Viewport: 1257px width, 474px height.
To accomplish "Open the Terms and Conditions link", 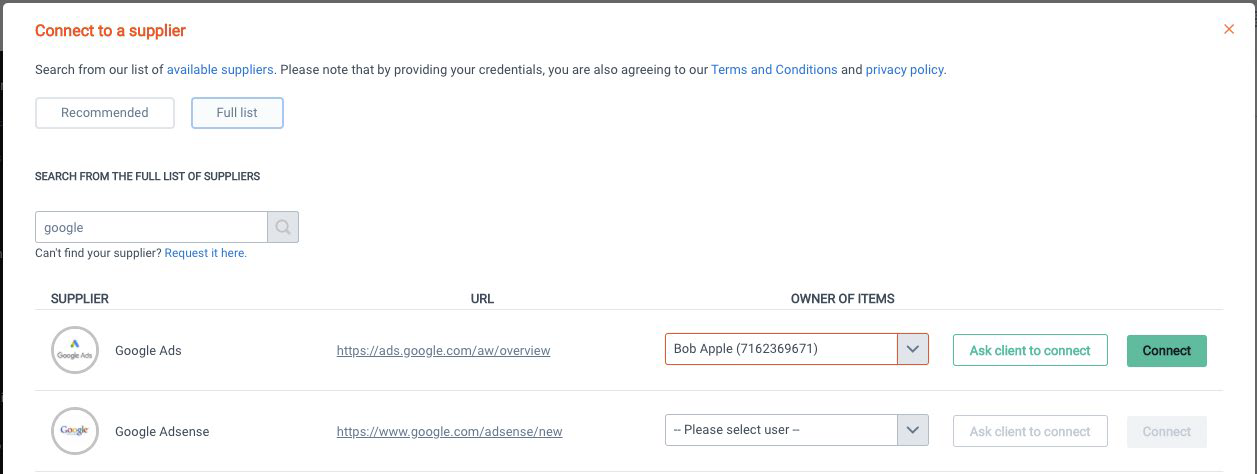I will click(x=774, y=70).
